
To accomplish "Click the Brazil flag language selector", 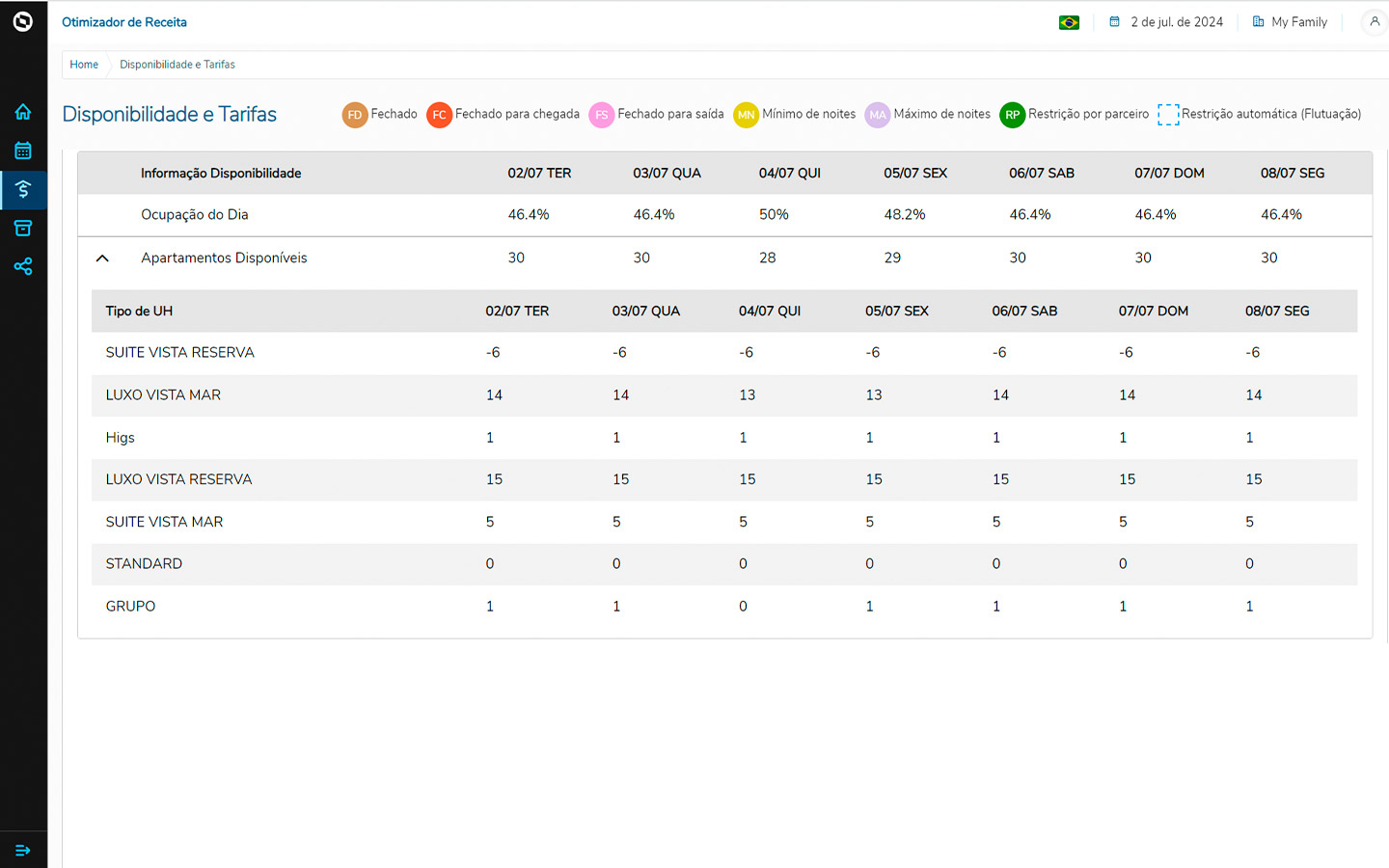I will coord(1069,22).
